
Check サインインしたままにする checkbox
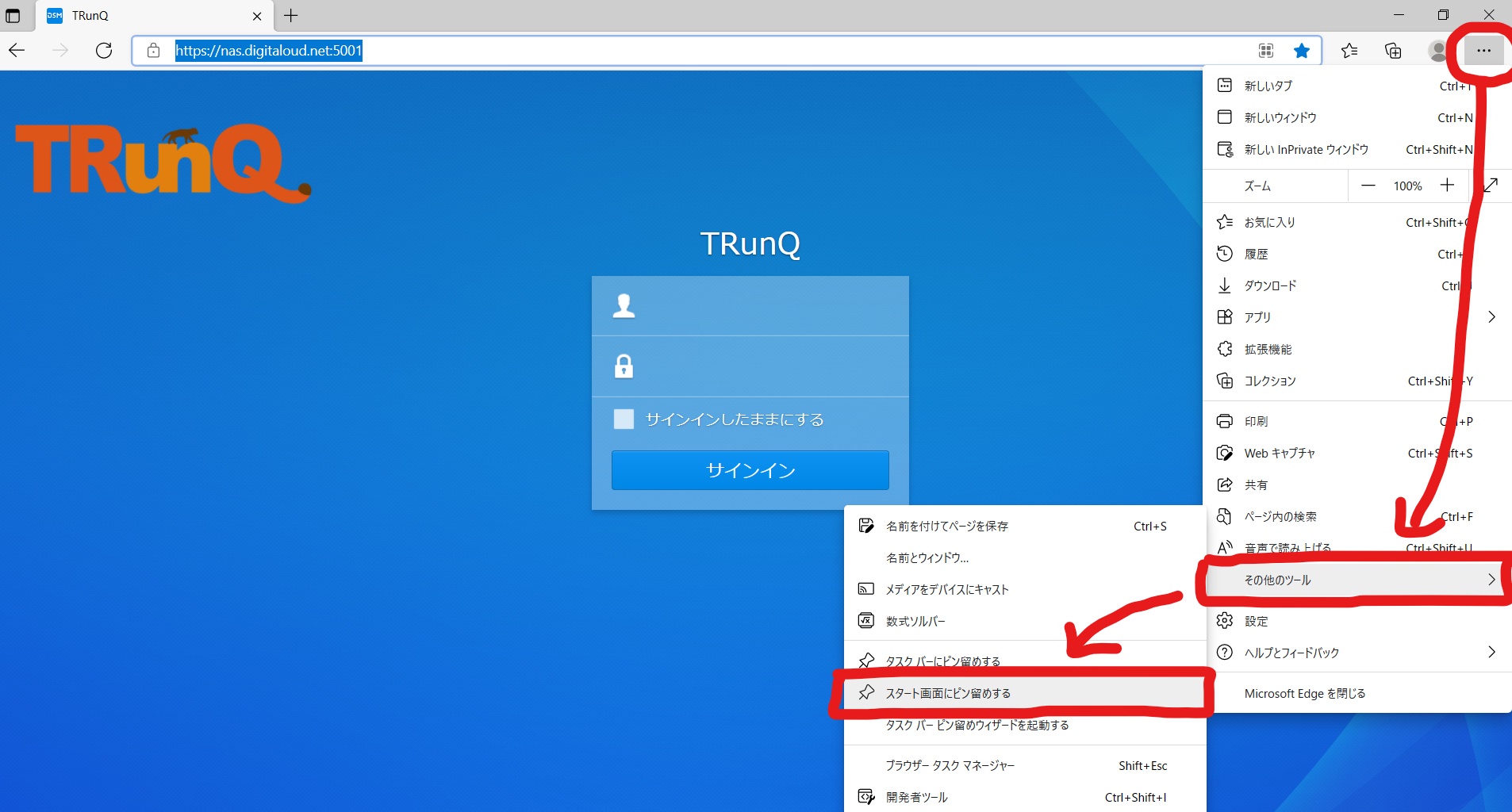624,419
